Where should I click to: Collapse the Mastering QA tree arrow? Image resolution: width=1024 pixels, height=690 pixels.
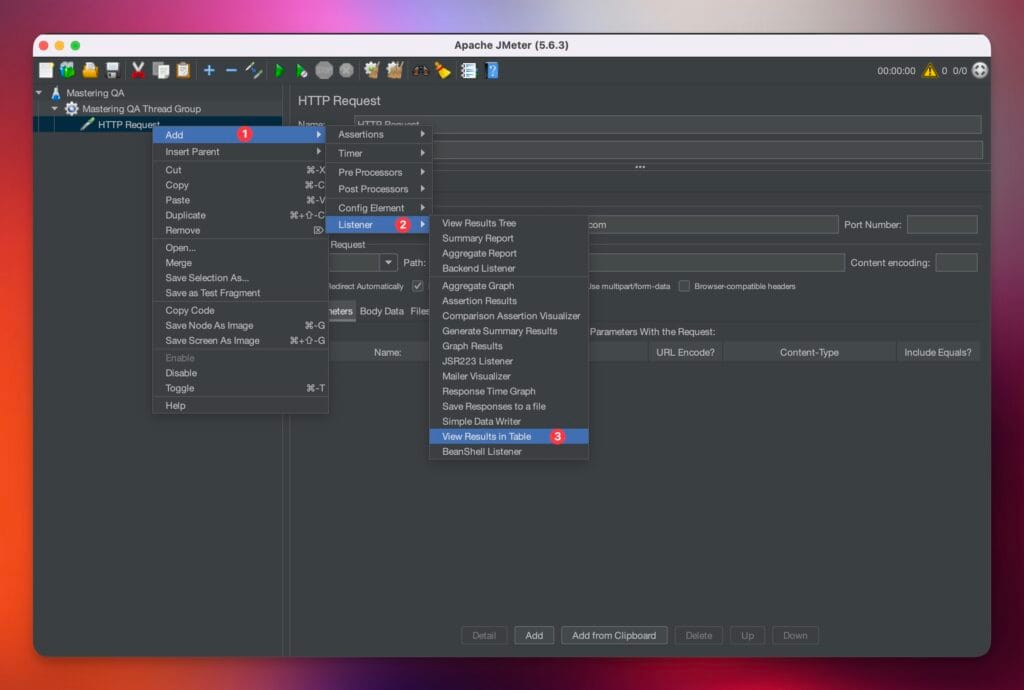[x=39, y=93]
